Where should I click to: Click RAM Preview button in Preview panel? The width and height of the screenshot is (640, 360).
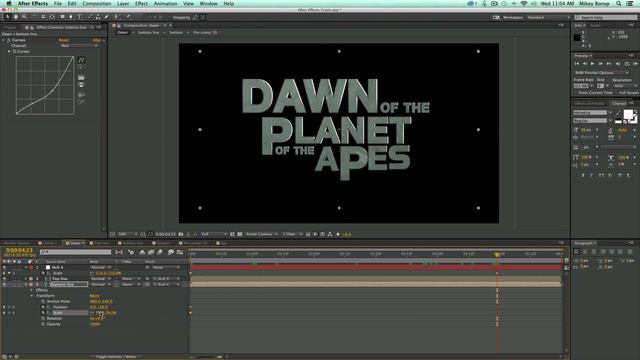point(635,64)
